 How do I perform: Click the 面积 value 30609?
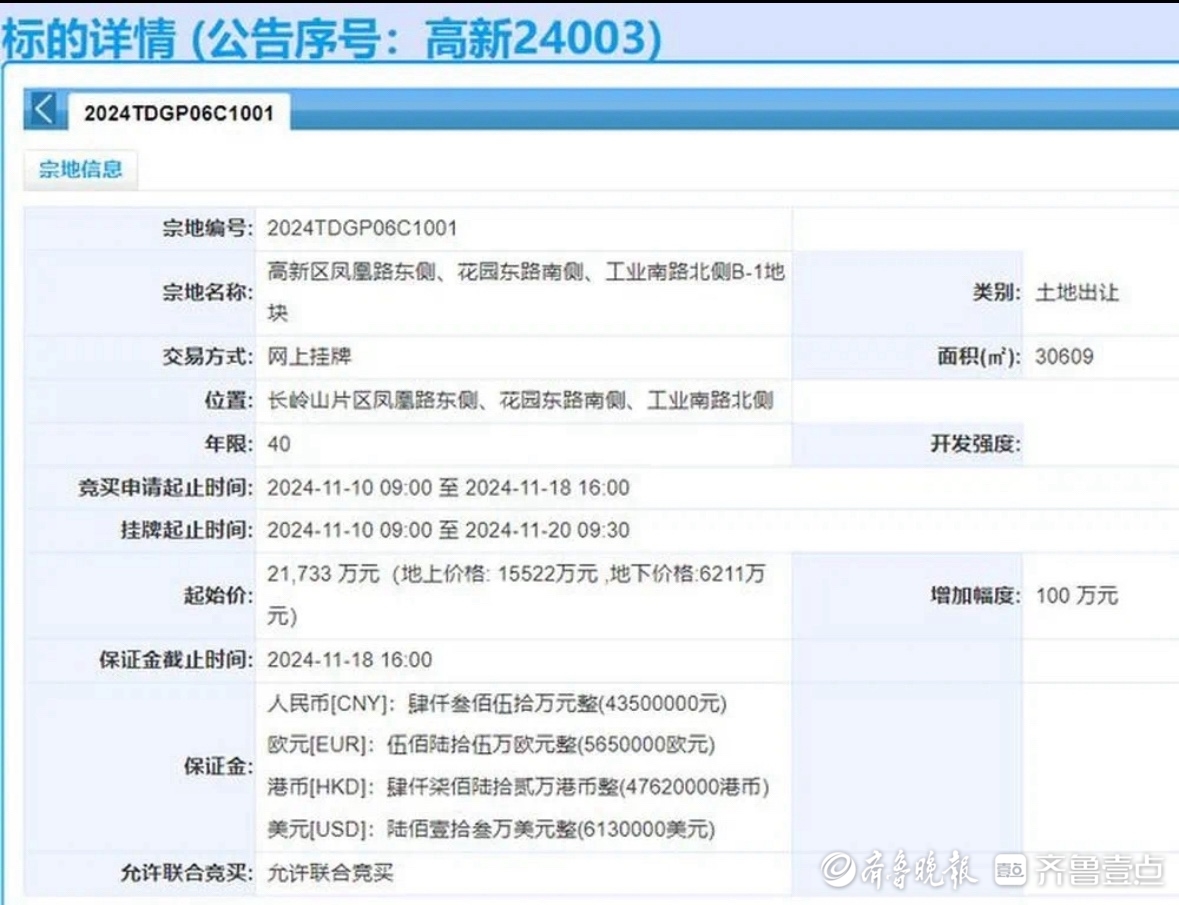tap(1064, 356)
